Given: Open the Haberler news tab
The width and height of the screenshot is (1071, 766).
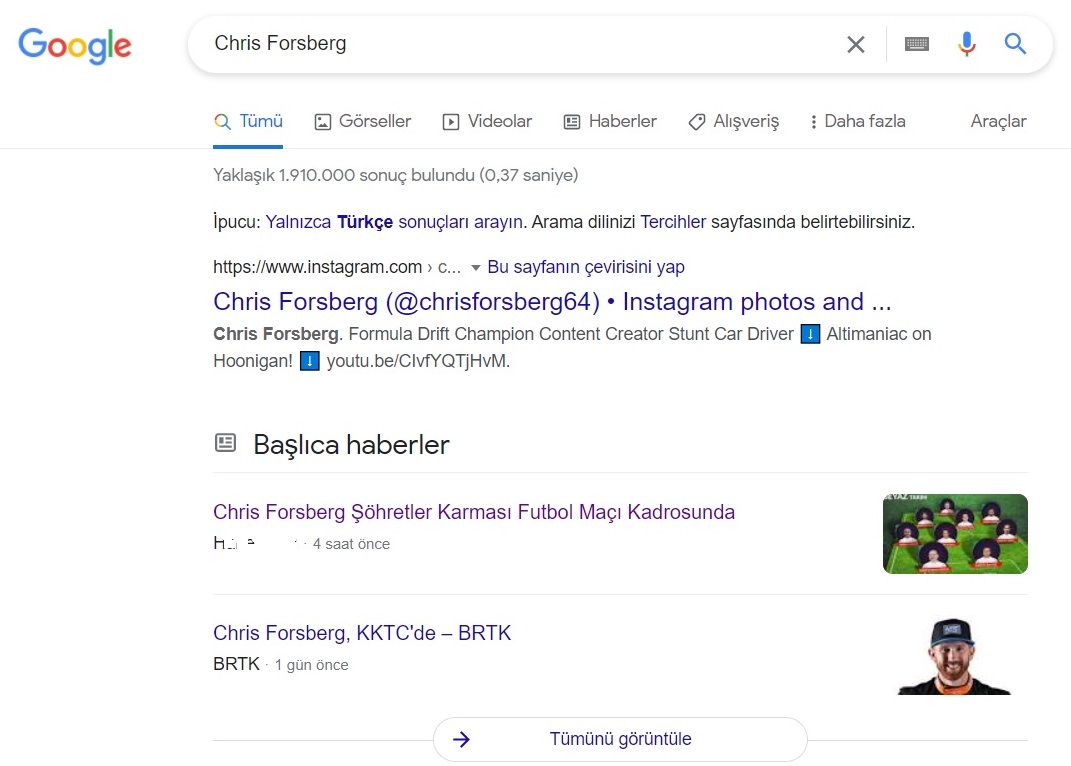Looking at the screenshot, I should coord(610,122).
